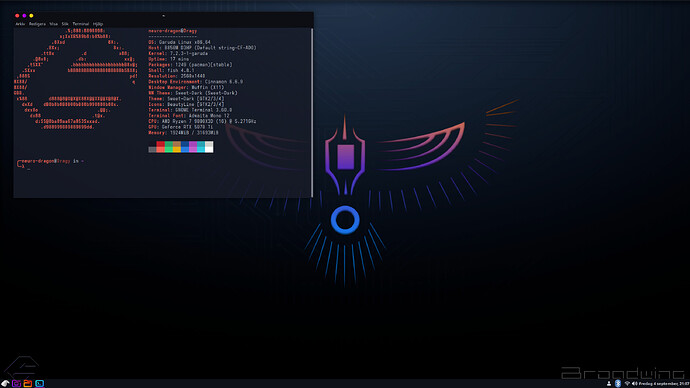Click the magenta window control button

pos(24,16)
